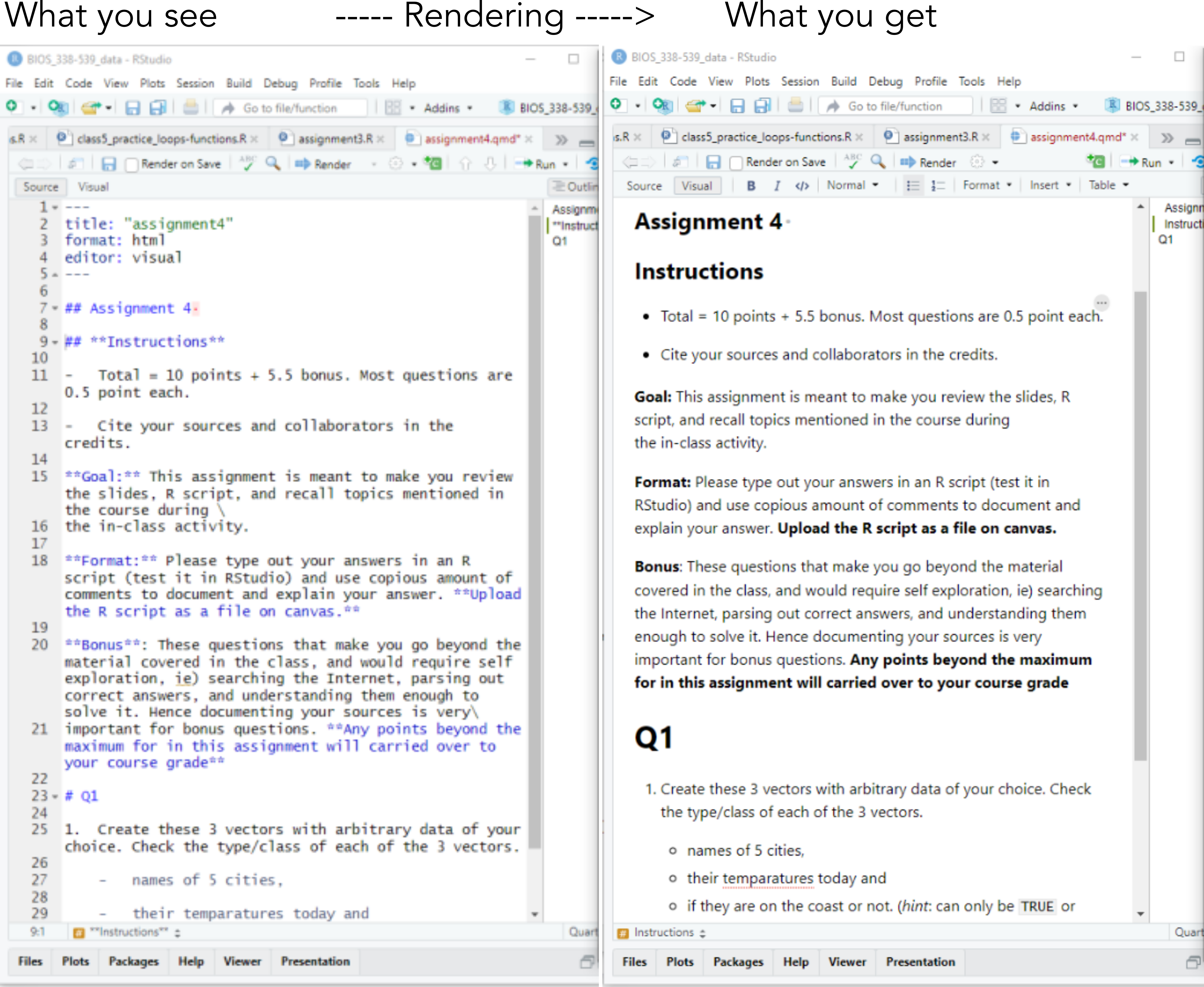The height and width of the screenshot is (987, 1204).
Task: Open the Format dropdown menu
Action: [x=987, y=185]
